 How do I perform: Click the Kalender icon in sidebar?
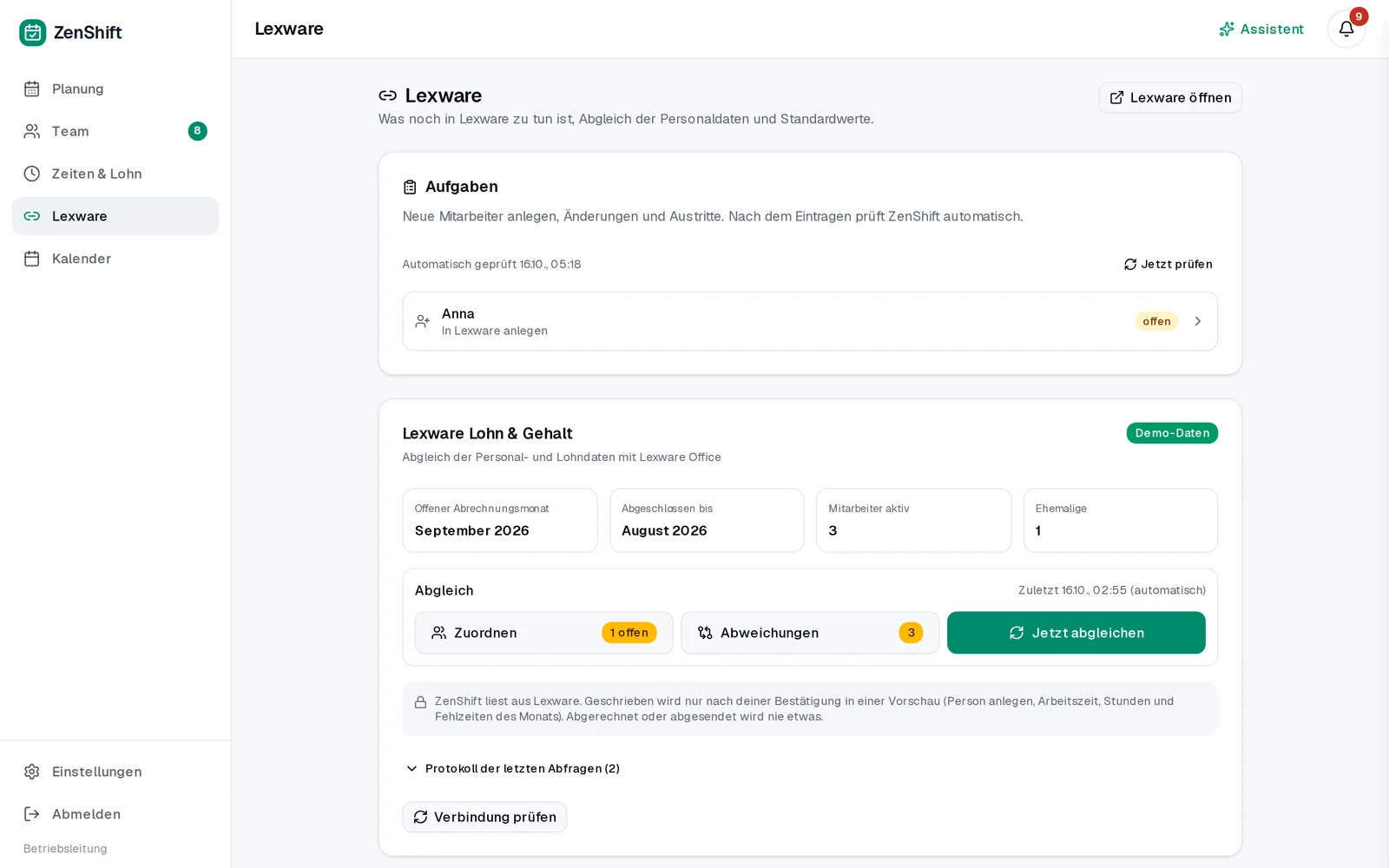coord(32,259)
